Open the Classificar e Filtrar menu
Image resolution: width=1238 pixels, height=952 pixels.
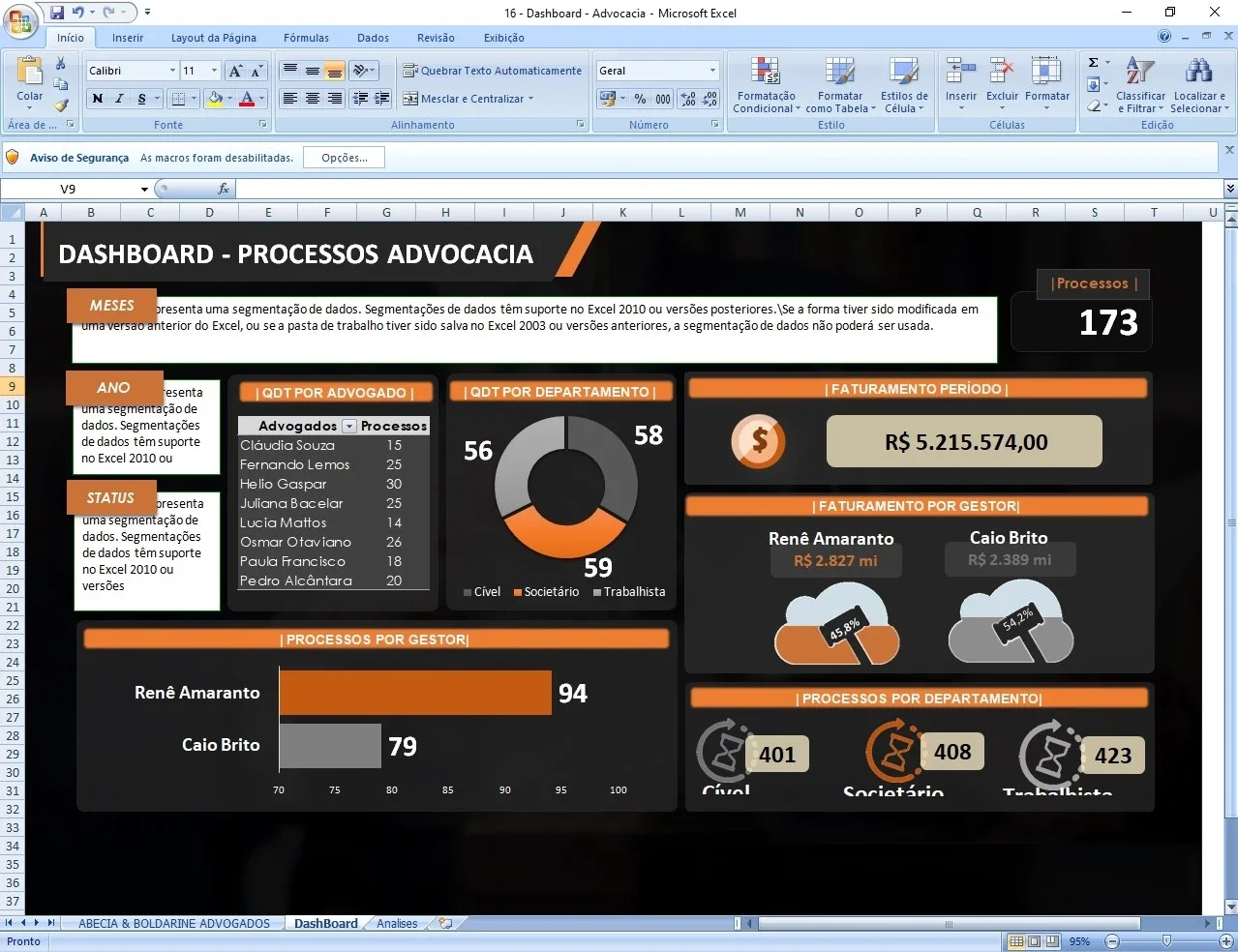[x=1140, y=85]
